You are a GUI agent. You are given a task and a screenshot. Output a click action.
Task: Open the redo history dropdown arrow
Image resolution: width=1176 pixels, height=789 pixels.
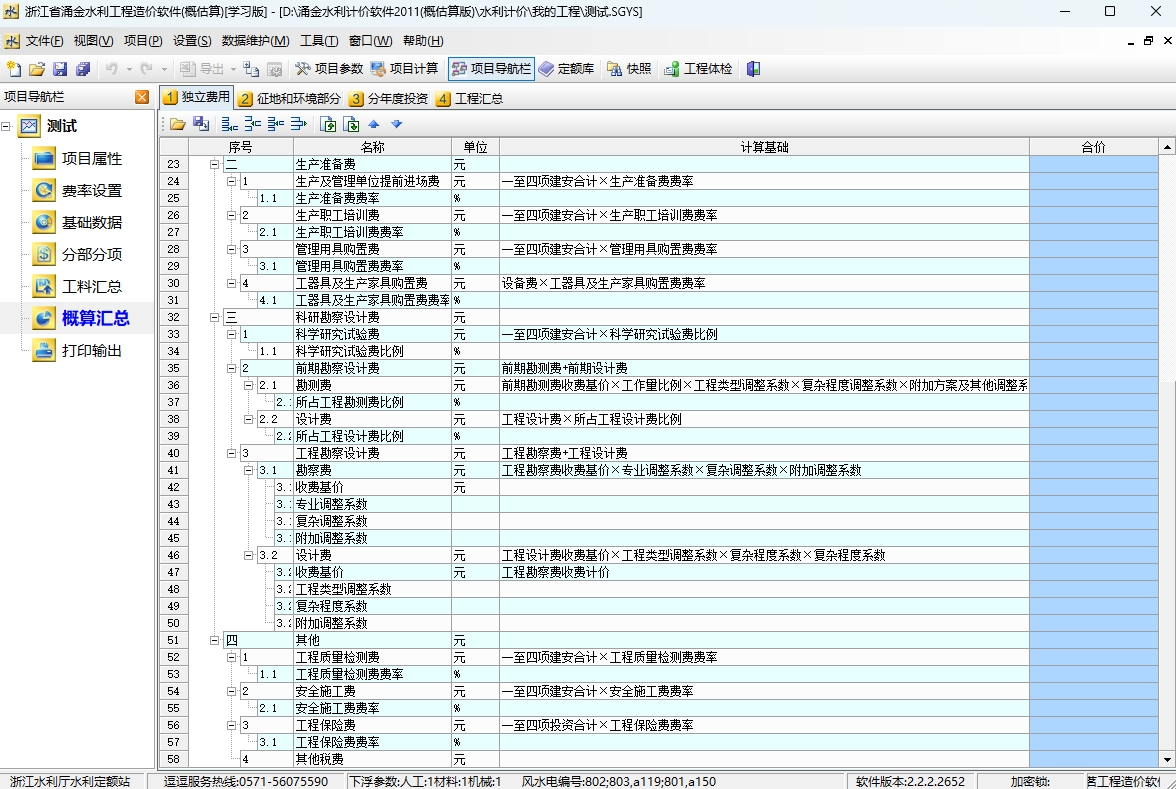tap(164, 69)
